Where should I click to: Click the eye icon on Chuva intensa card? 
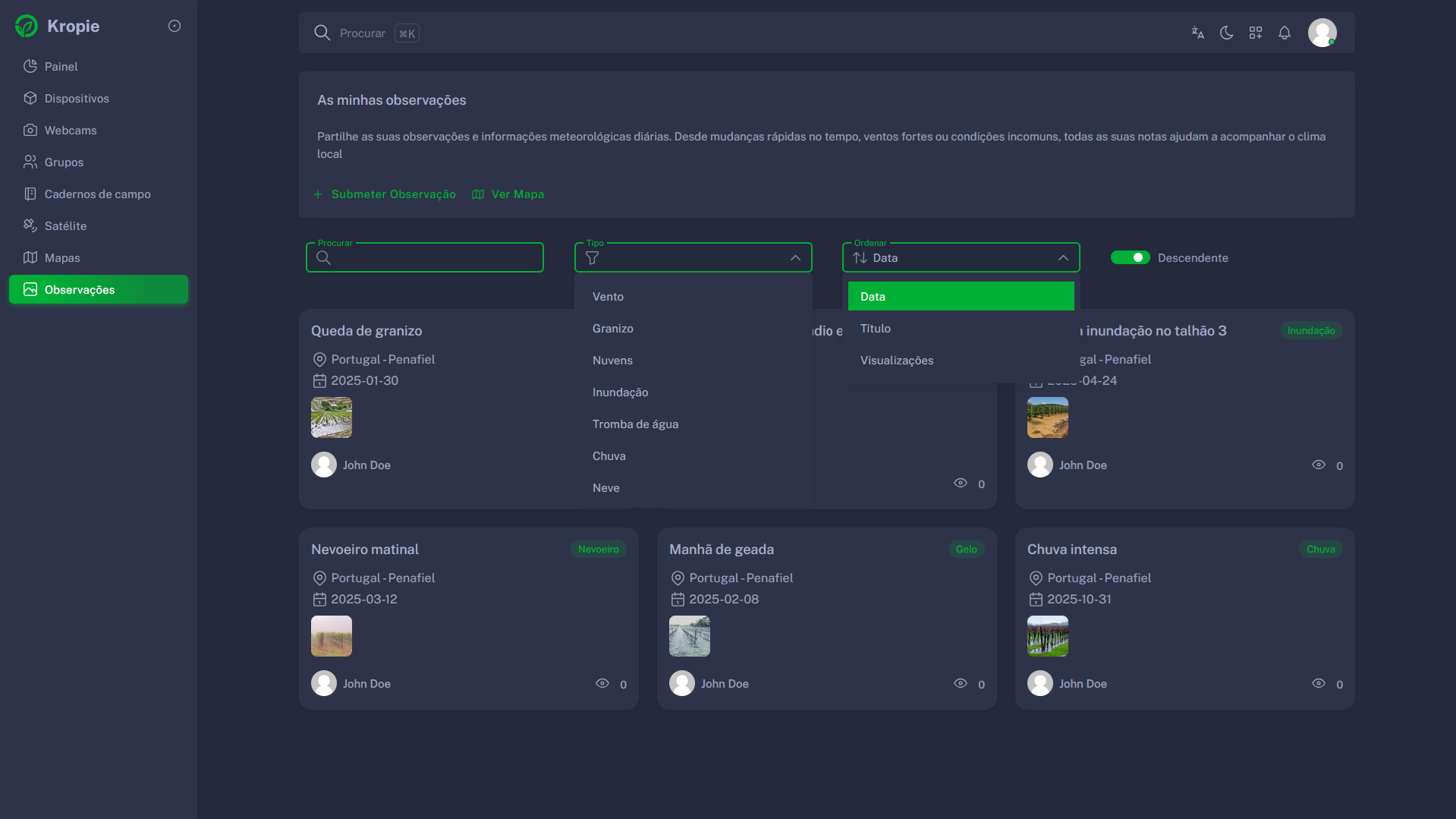1318,684
